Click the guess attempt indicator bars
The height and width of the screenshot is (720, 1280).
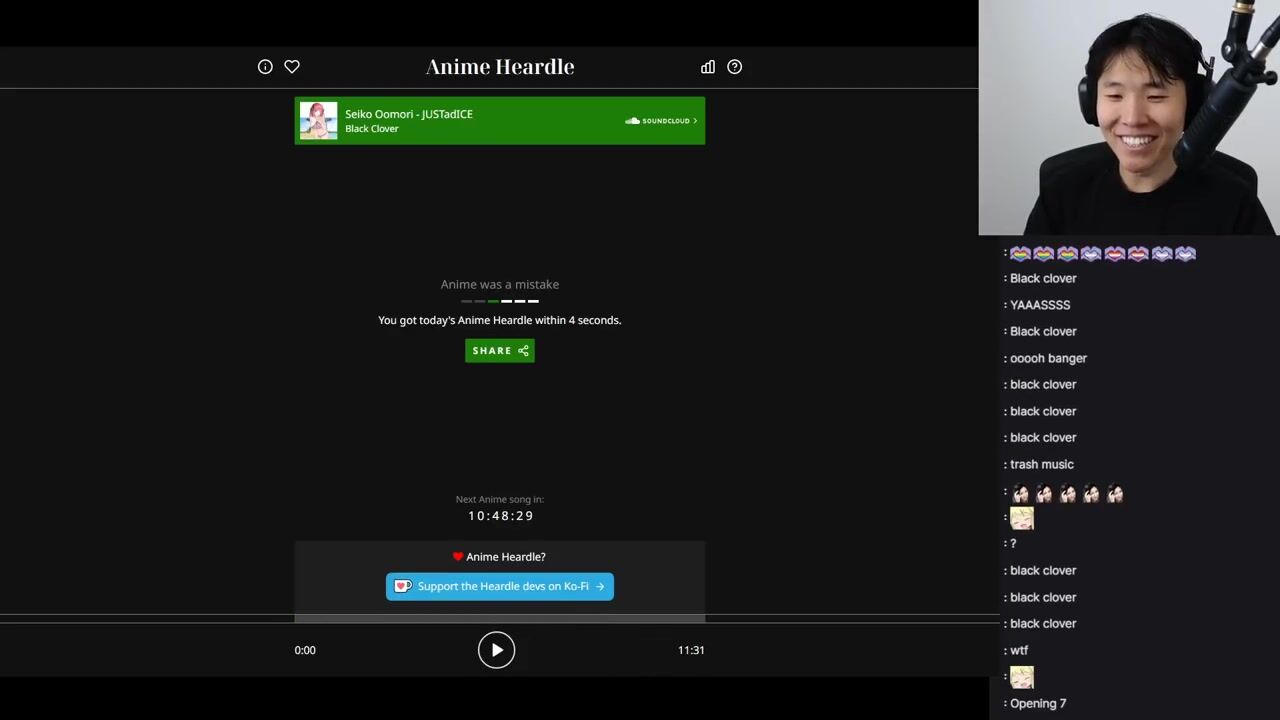500,301
